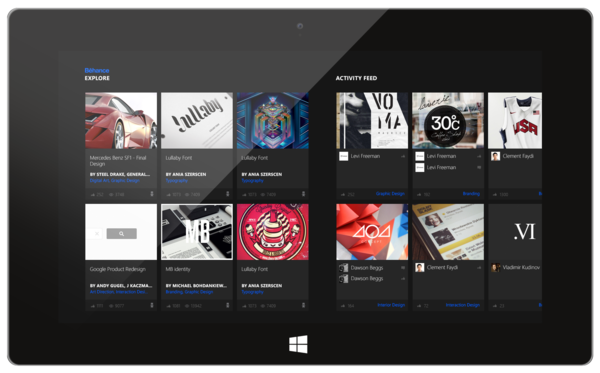Click appreciate thumbs-up icon on Google Redesign card

point(93,306)
